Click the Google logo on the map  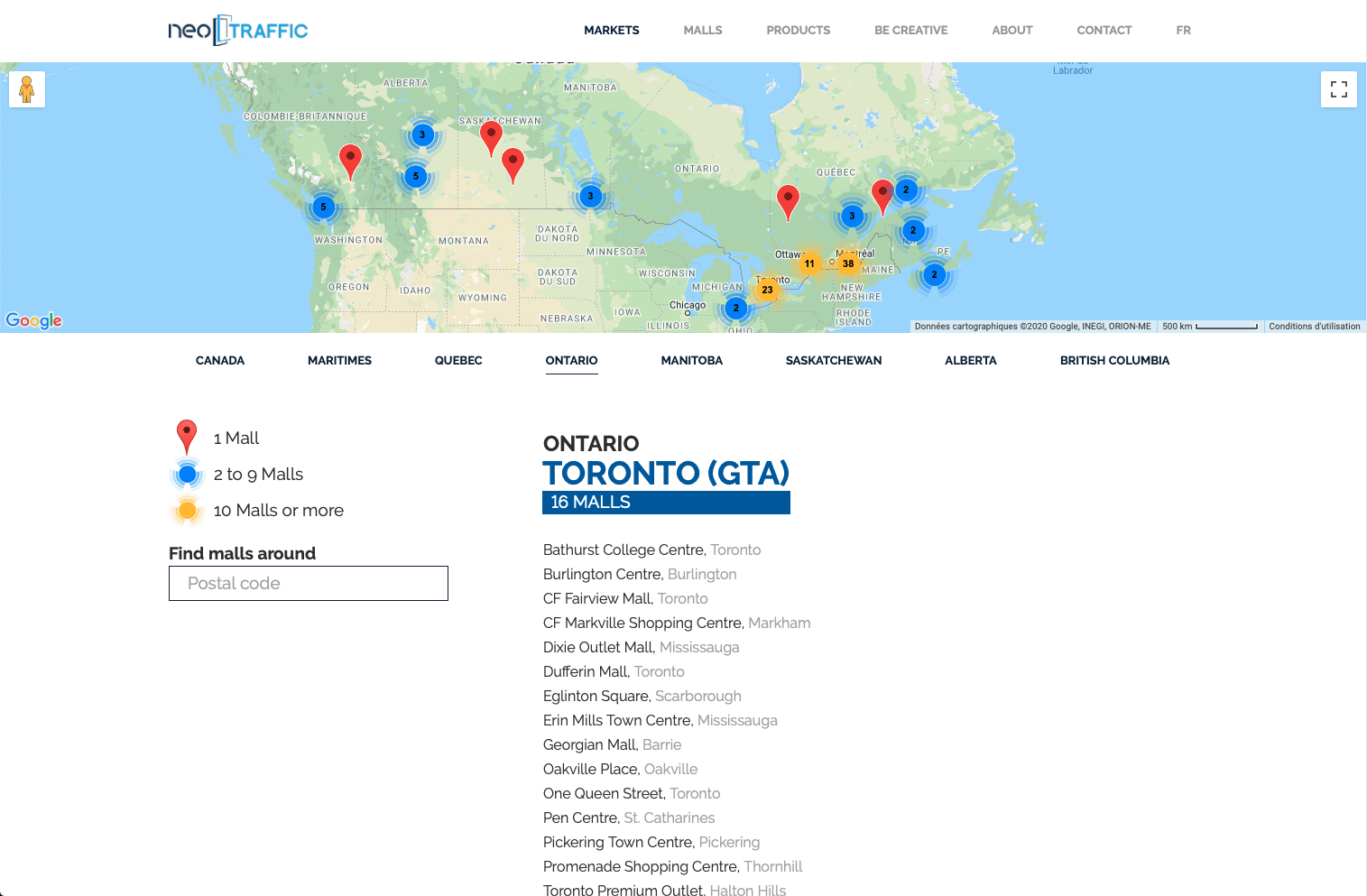34,320
